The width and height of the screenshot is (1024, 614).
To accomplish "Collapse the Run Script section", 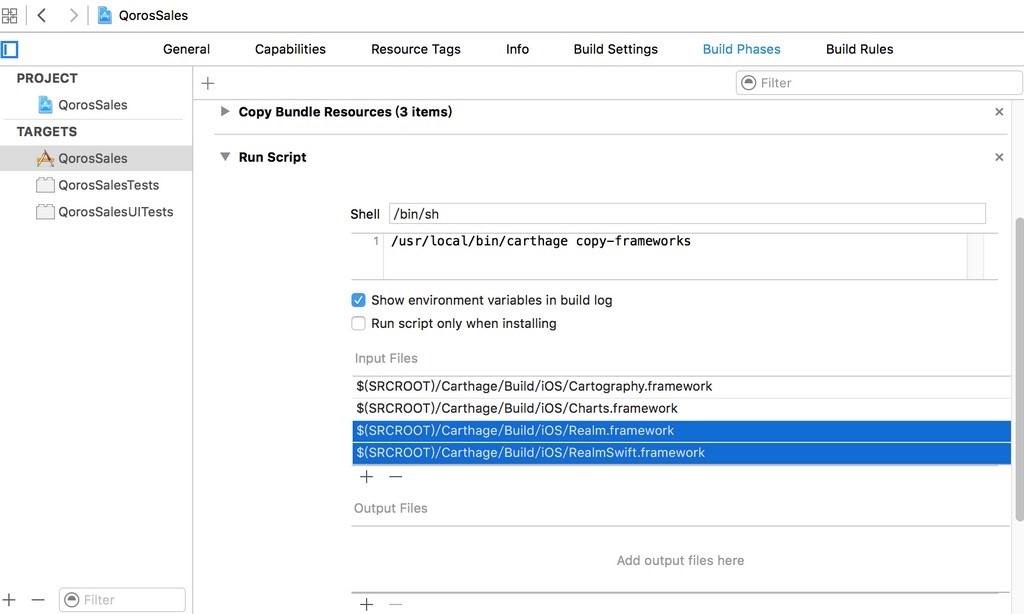I will (x=225, y=157).
